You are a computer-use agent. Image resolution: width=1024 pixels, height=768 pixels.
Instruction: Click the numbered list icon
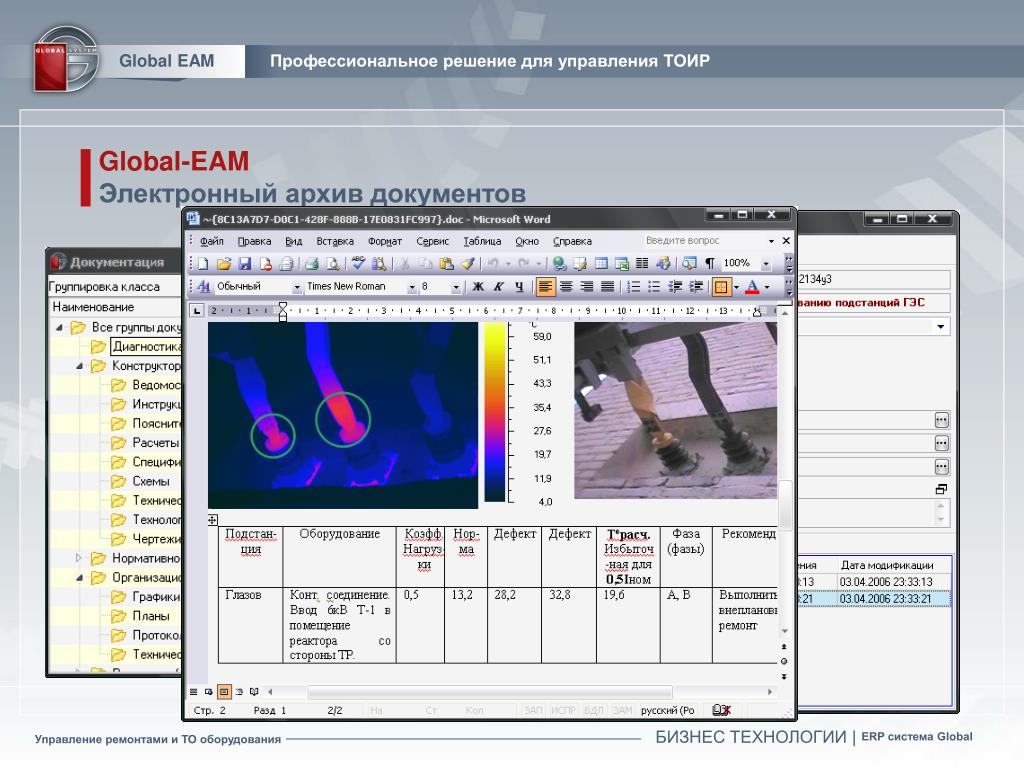[x=633, y=287]
